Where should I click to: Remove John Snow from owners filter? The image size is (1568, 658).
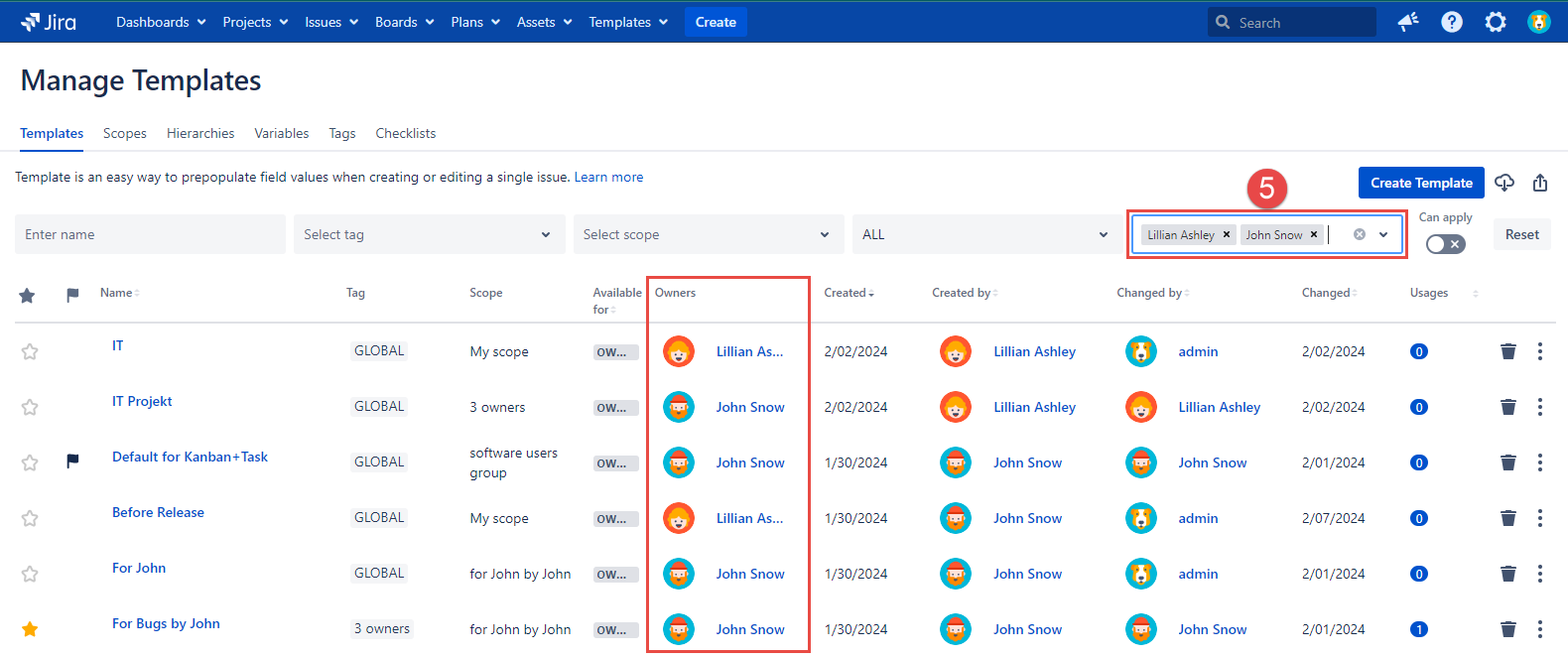coord(1314,235)
